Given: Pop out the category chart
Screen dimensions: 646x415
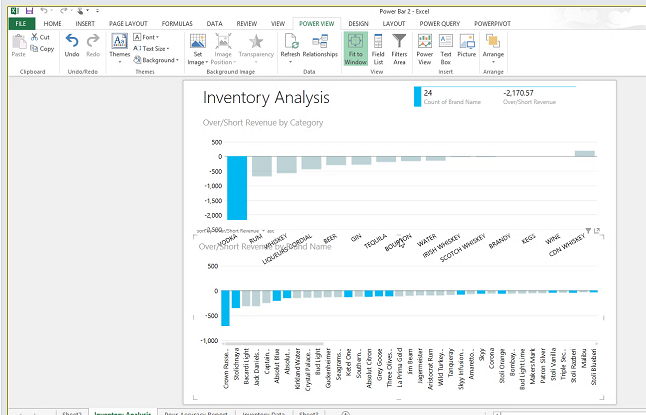Looking at the screenshot, I should click(597, 230).
